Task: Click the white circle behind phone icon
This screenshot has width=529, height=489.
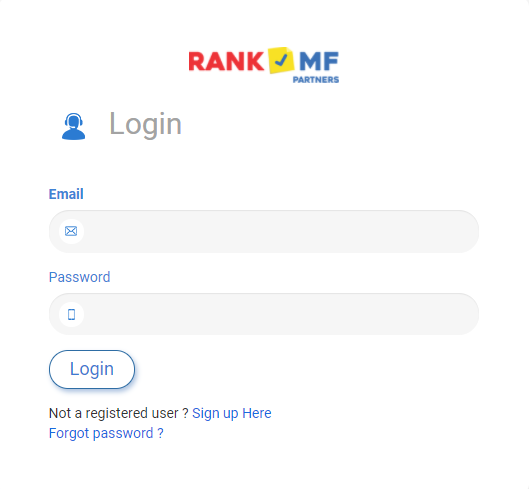Action: coord(71,314)
